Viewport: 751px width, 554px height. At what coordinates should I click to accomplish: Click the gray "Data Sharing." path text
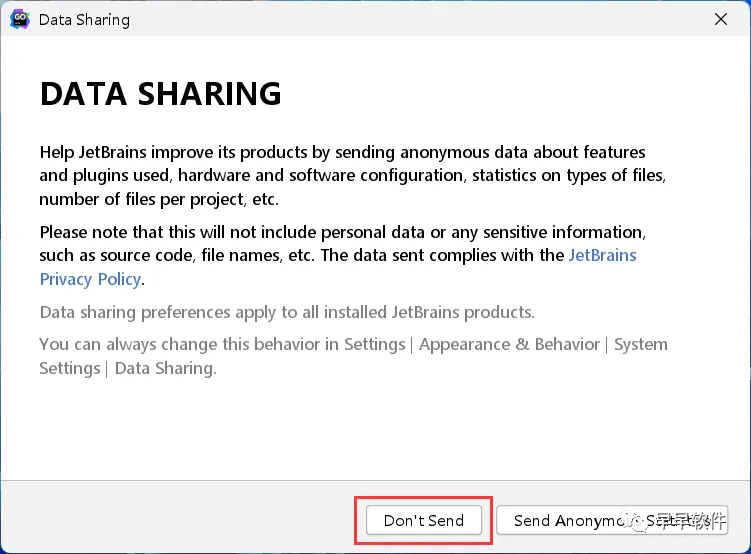(165, 368)
